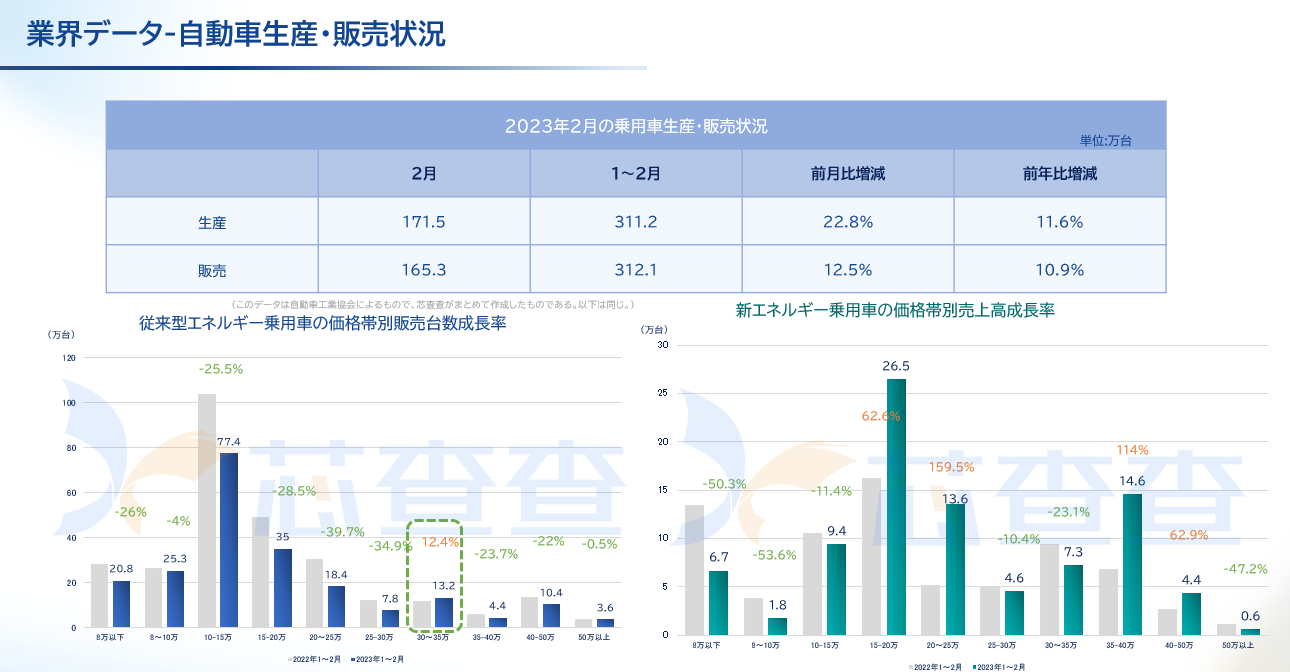Click the 前月比増減 column header
1290x672 pixels.
click(848, 173)
